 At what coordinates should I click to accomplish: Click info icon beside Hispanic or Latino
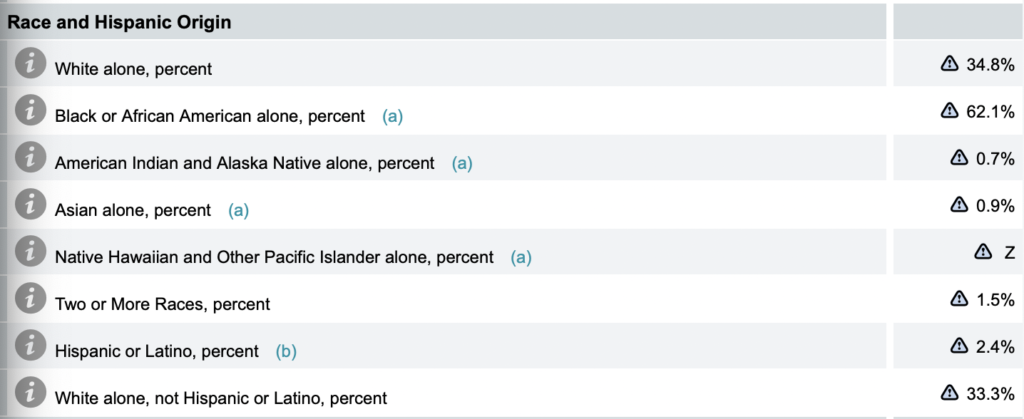pos(30,345)
